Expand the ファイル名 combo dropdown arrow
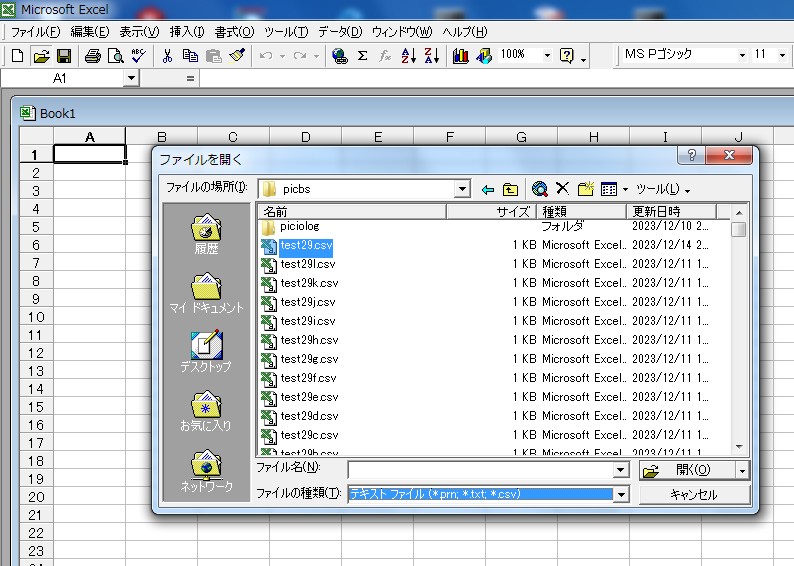 tap(621, 470)
